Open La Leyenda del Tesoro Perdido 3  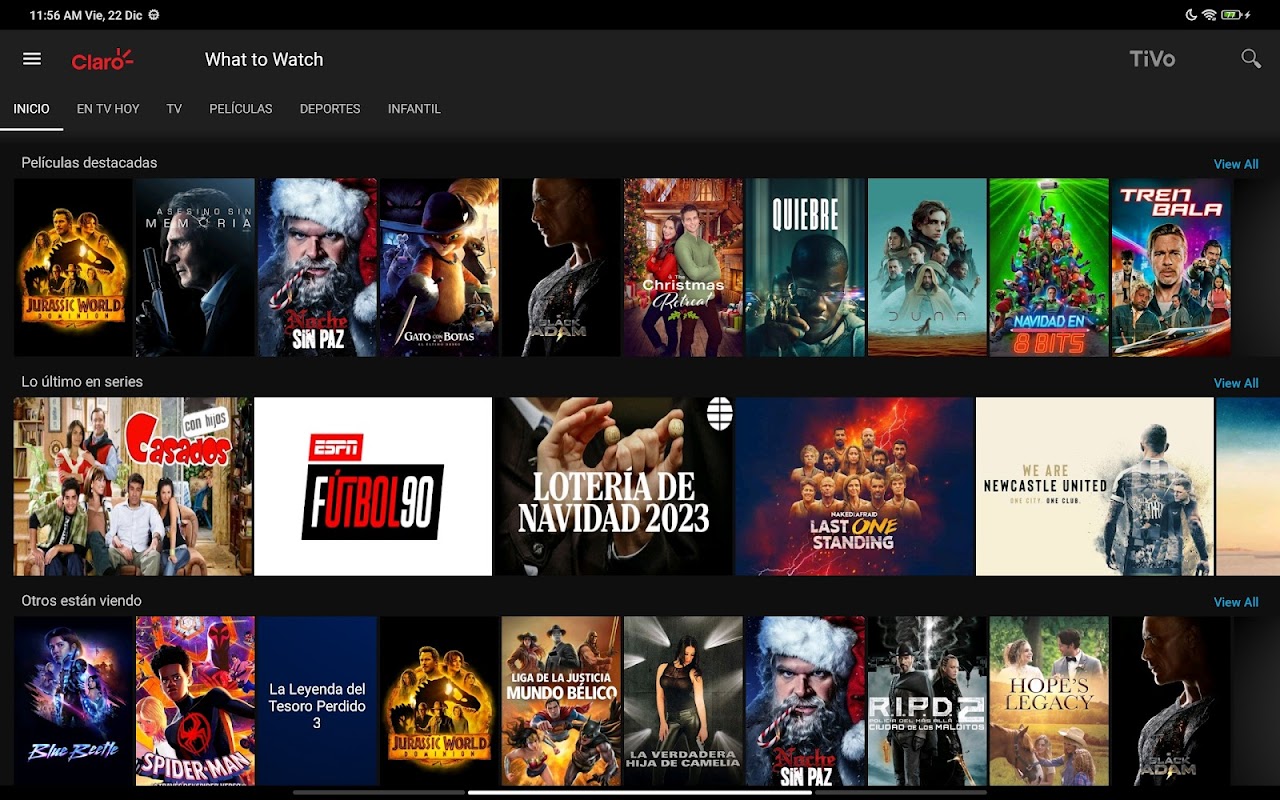tap(318, 701)
